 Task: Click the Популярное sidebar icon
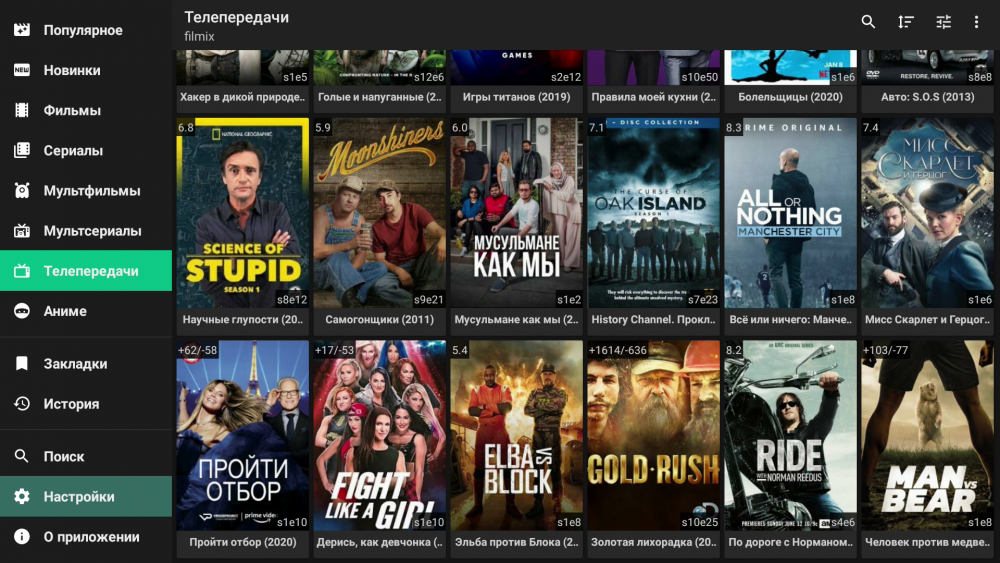22,30
